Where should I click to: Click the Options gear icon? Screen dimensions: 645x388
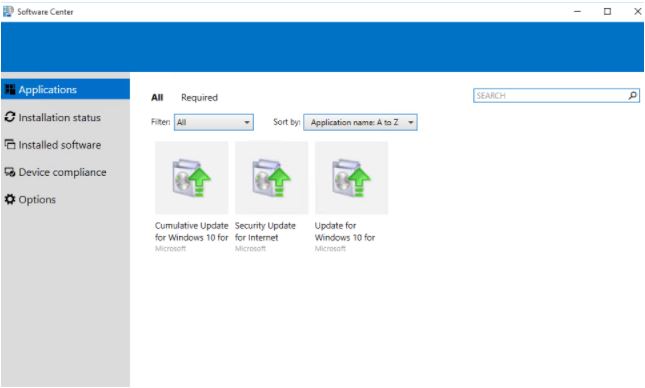coord(10,199)
